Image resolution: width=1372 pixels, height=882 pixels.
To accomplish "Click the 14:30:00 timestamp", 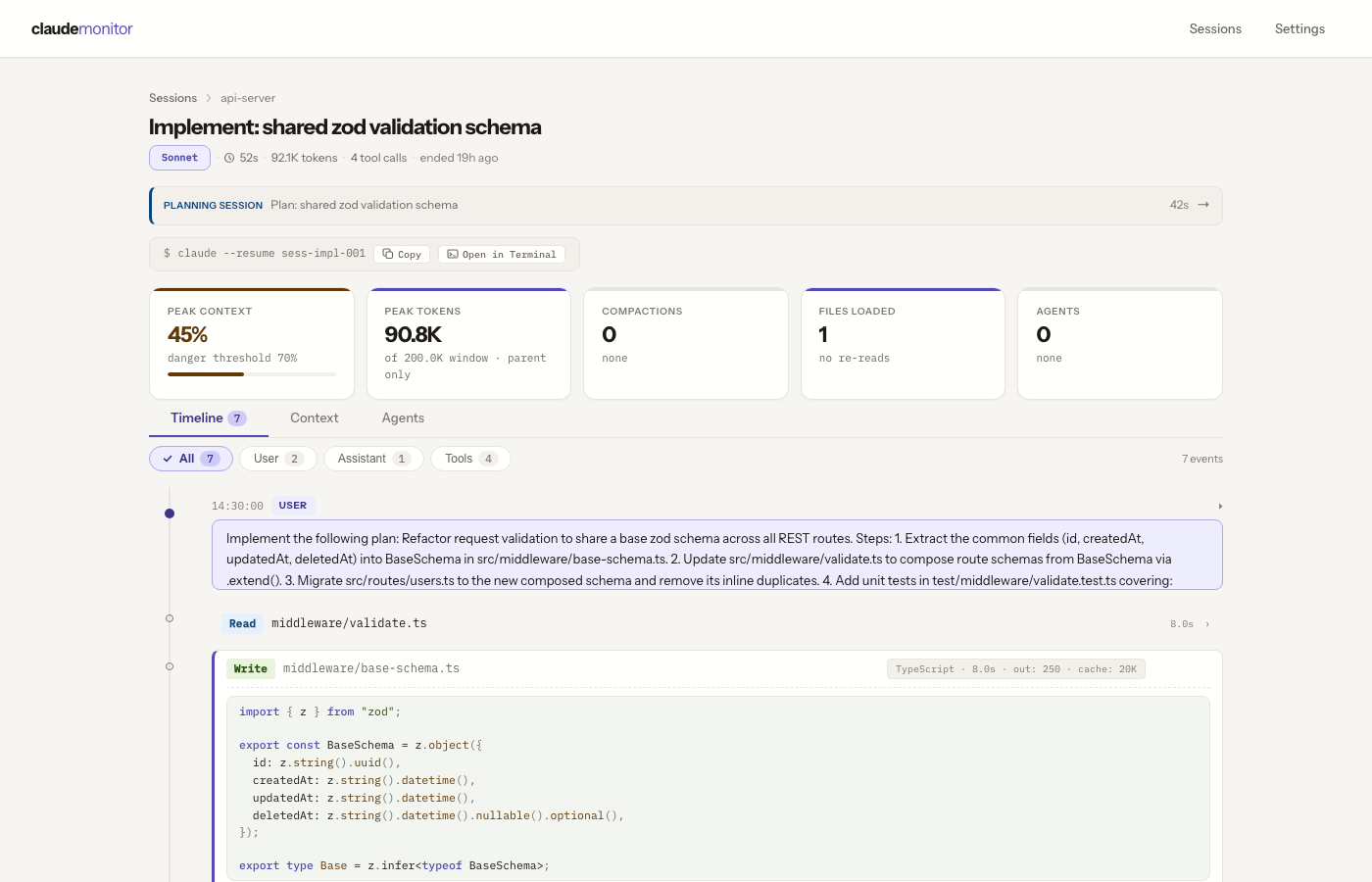I will point(237,507).
